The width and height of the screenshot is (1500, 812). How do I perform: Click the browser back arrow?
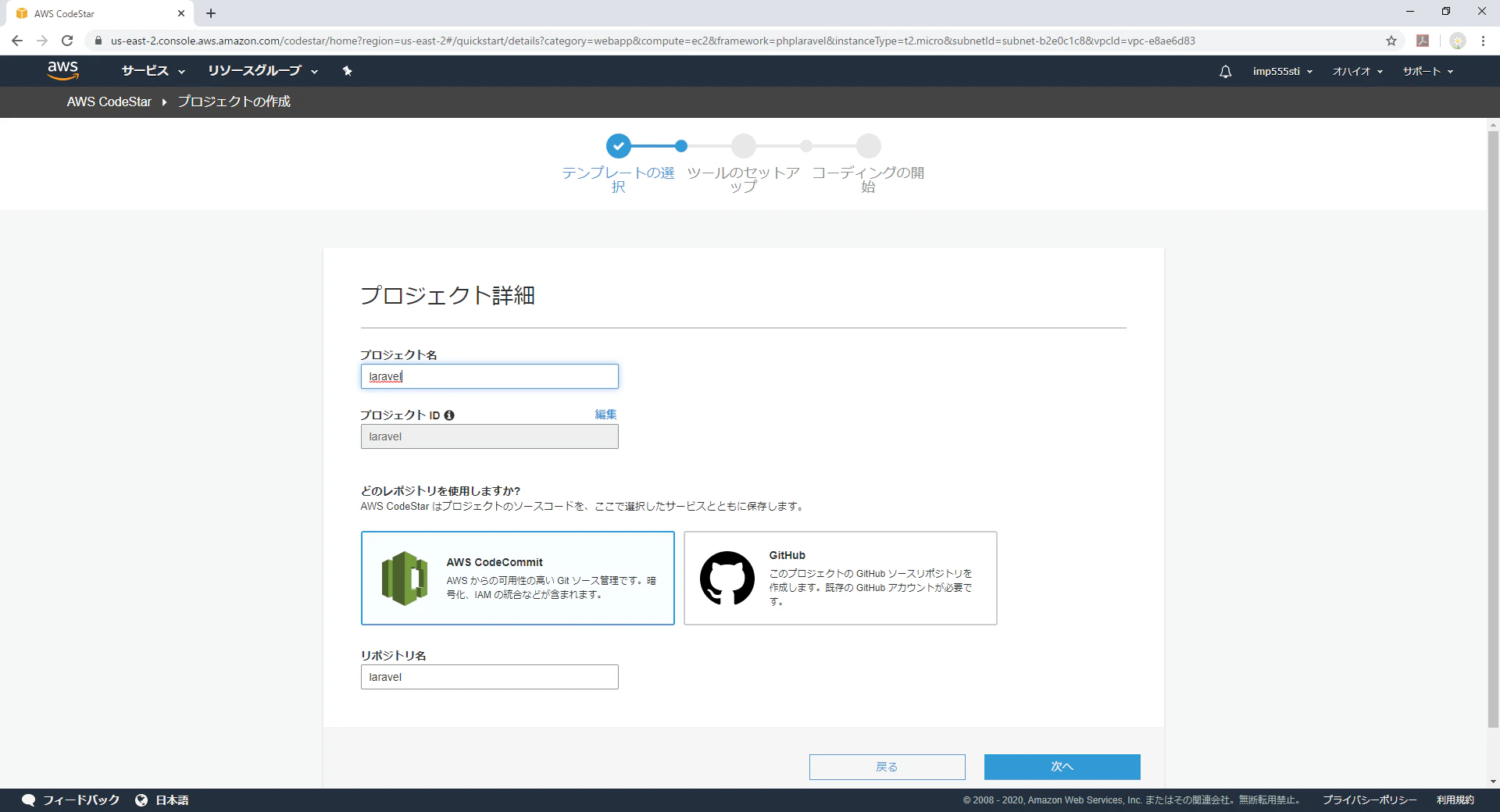(x=17, y=41)
